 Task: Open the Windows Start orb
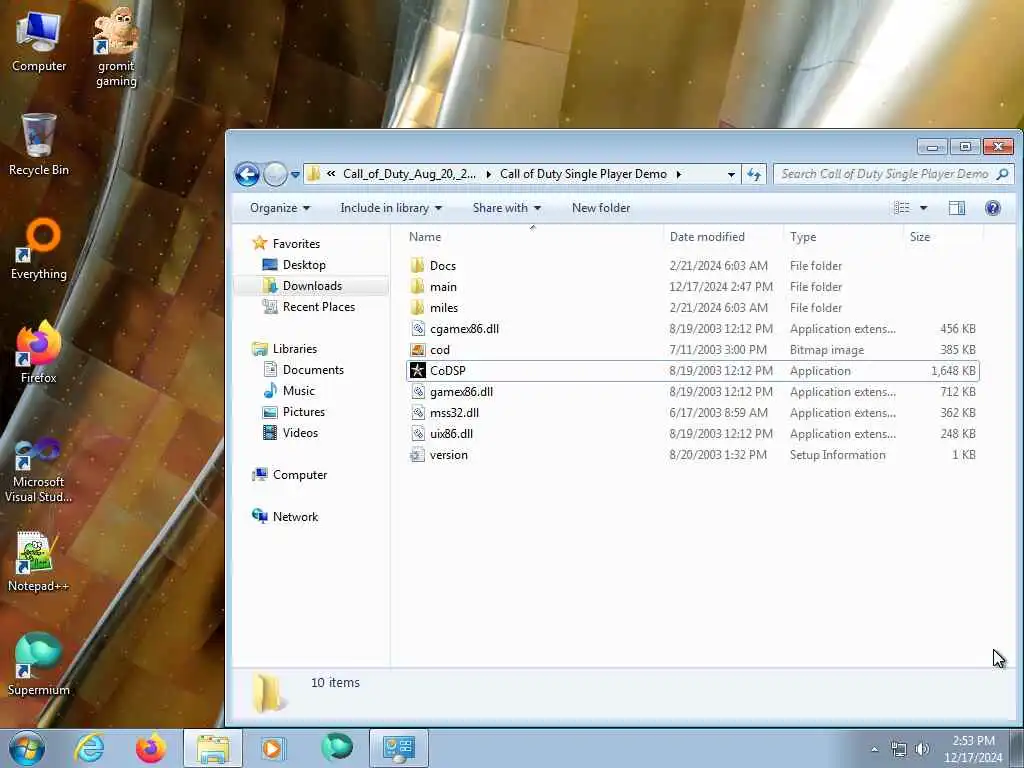pos(27,748)
